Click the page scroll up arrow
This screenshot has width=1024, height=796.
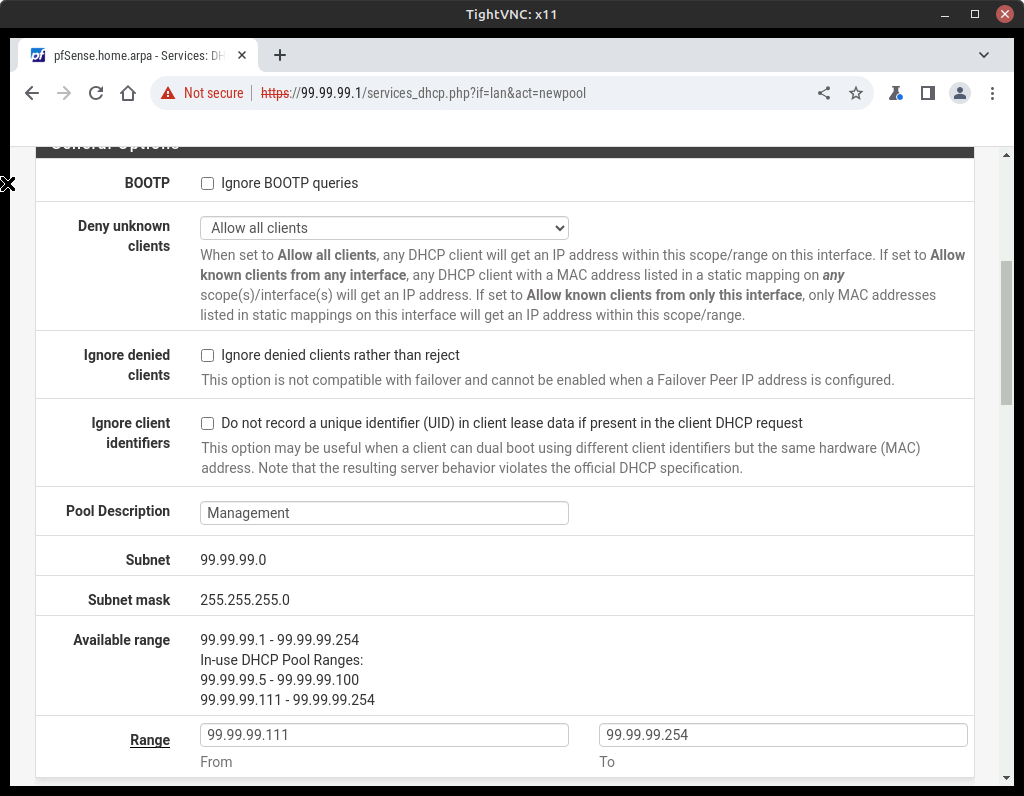[x=1006, y=155]
